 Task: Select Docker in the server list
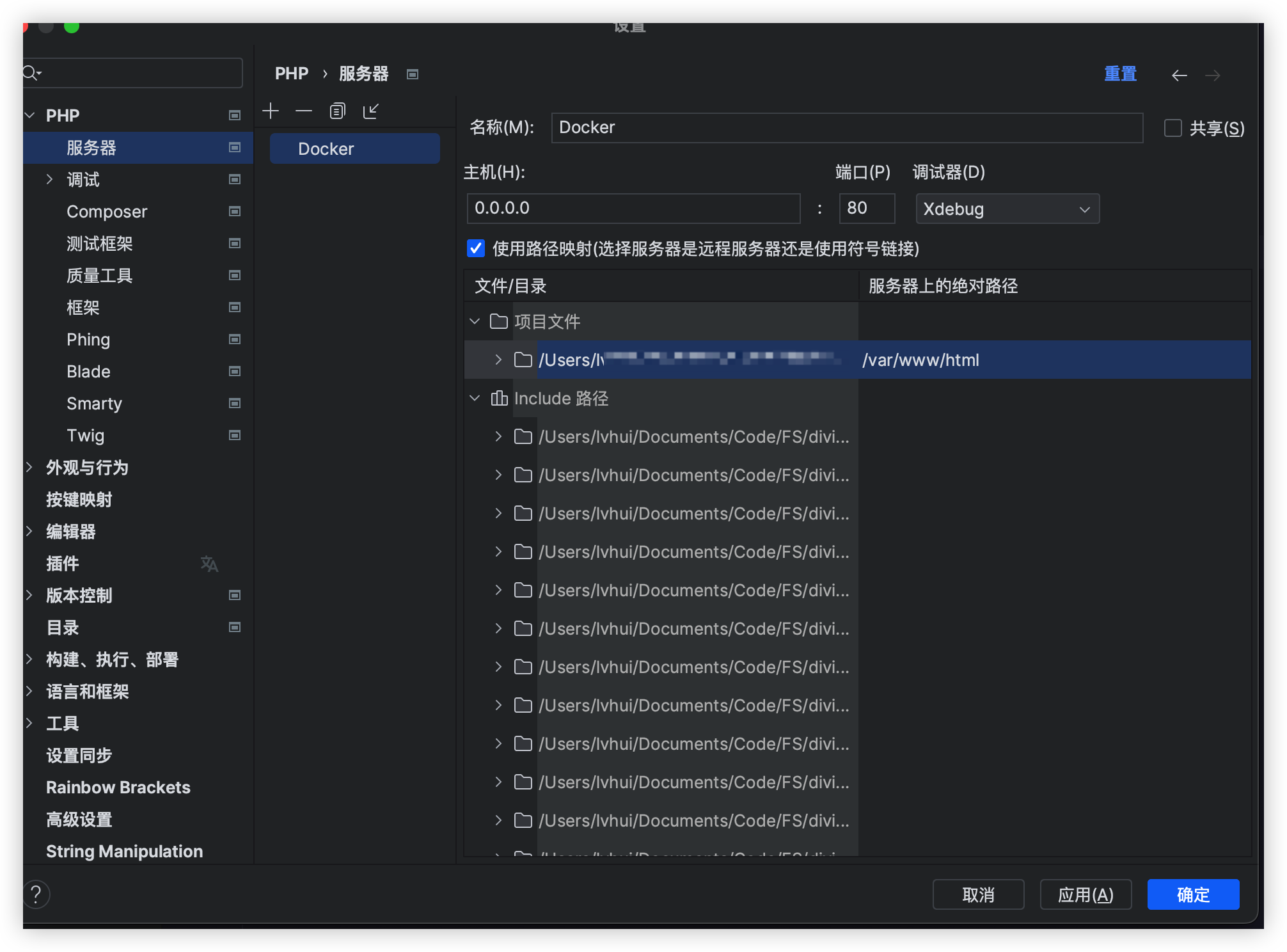click(355, 148)
